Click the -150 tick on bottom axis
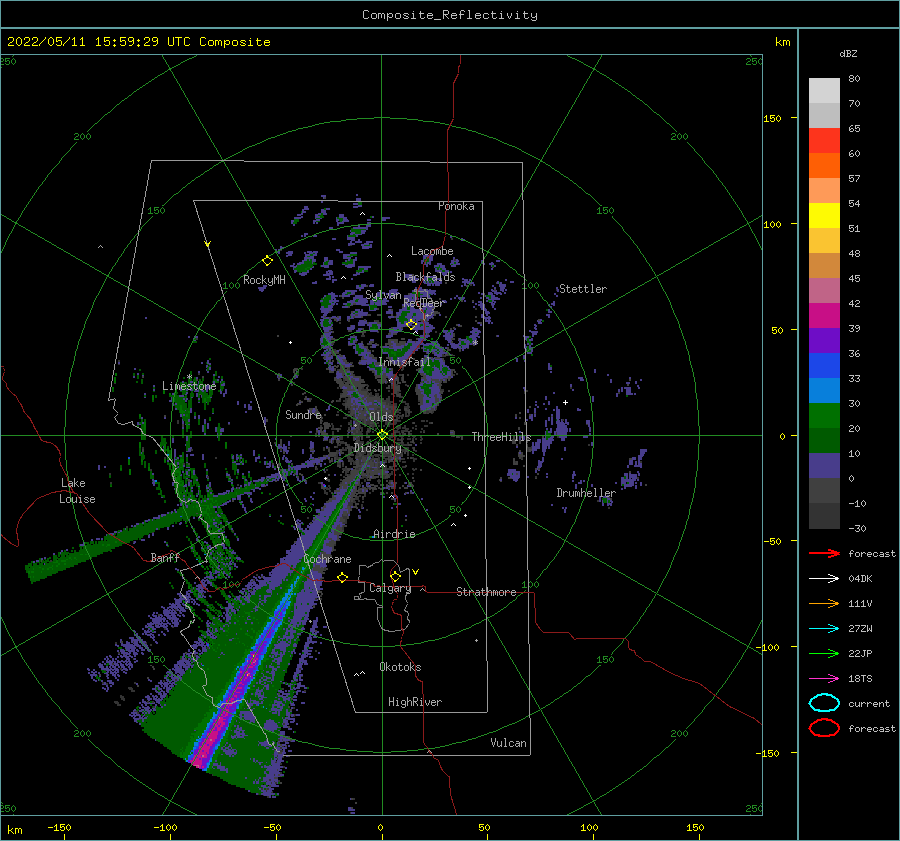900x841 pixels. pos(59,827)
